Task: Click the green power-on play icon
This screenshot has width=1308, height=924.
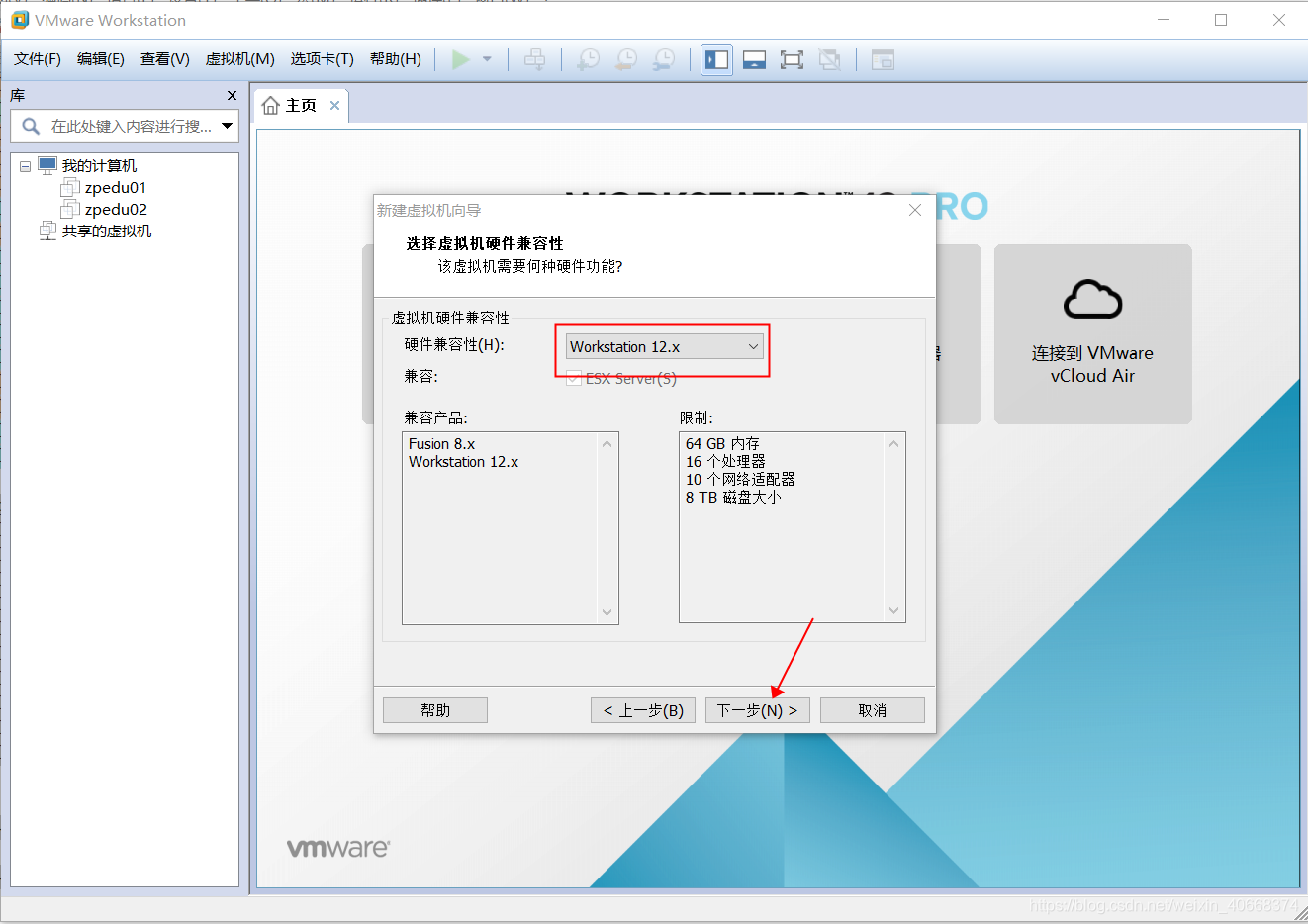Action: pos(460,60)
